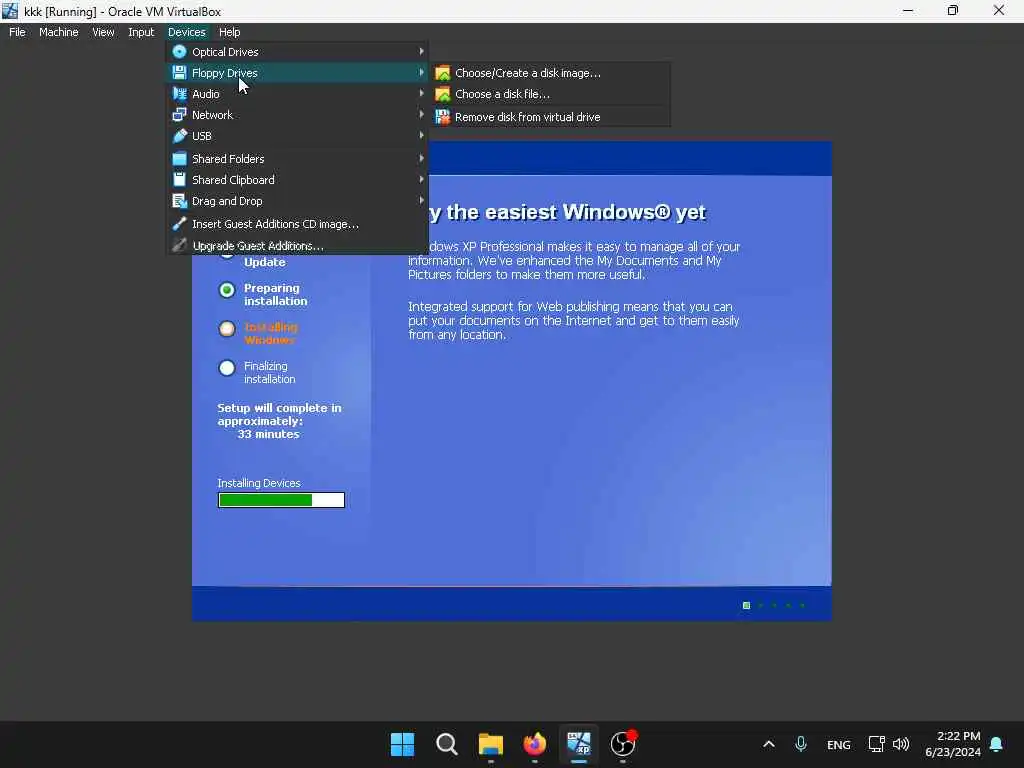Click the "Installing Devices" status label
This screenshot has height=768, width=1024.
pyautogui.click(x=259, y=483)
